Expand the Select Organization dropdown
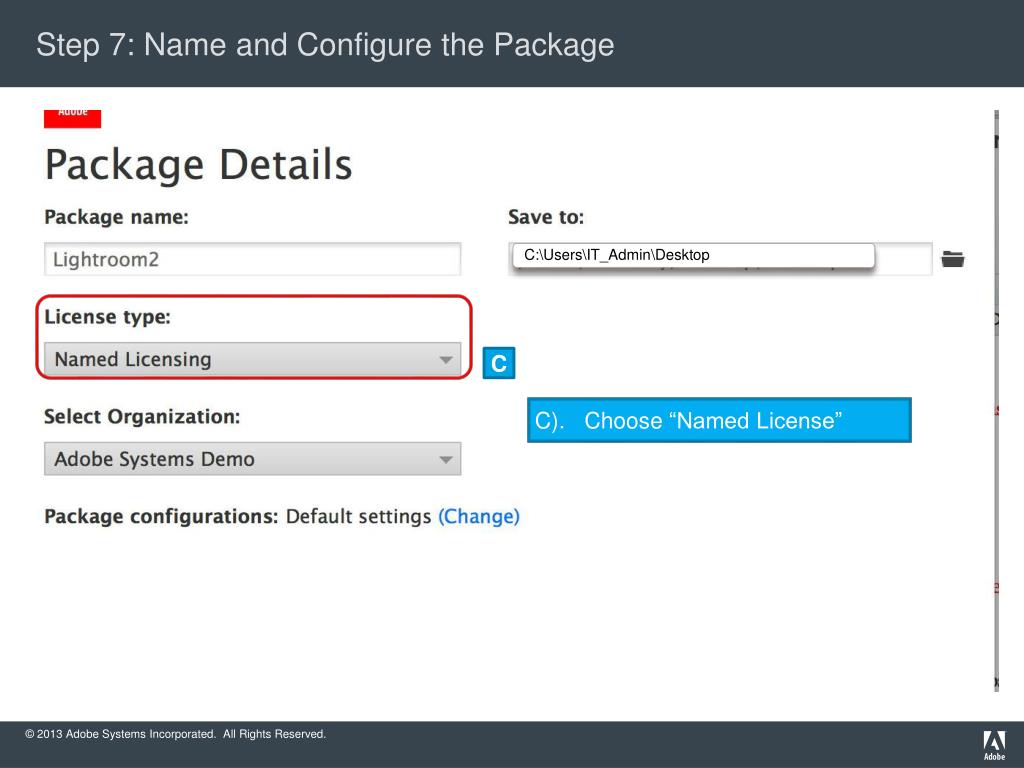 (x=252, y=459)
